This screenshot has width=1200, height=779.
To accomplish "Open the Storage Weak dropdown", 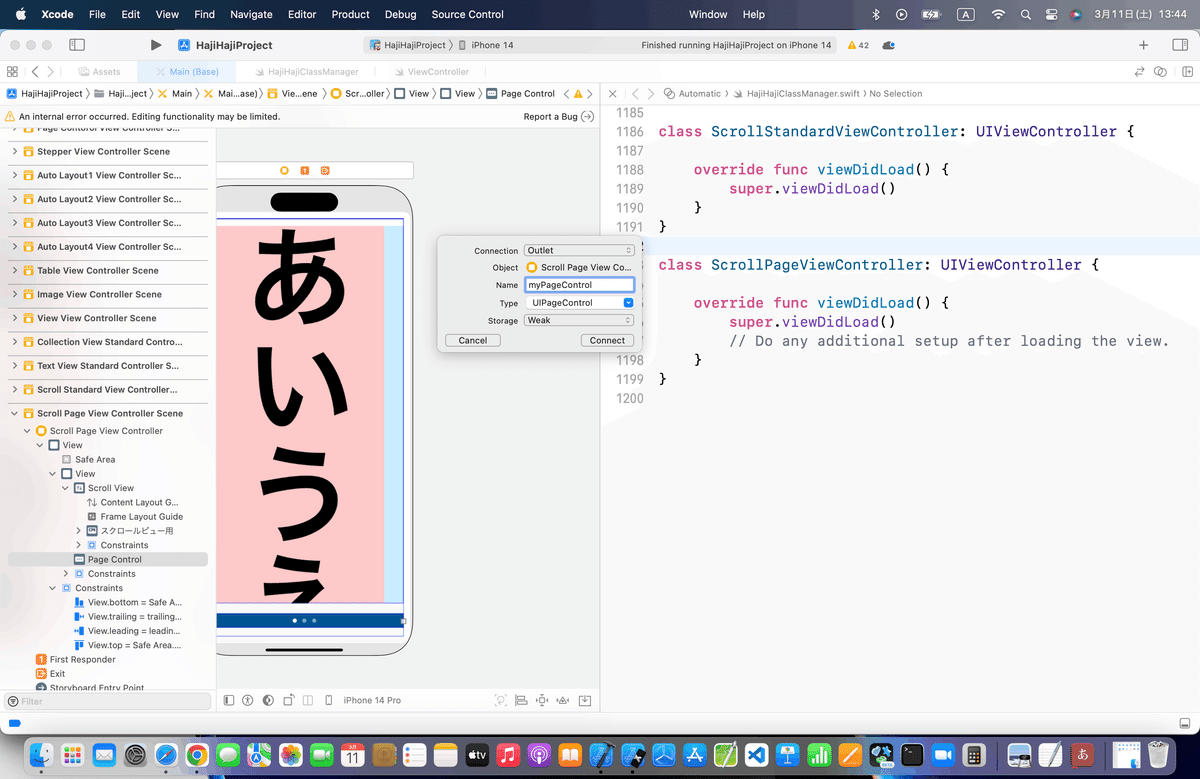I will pos(579,320).
